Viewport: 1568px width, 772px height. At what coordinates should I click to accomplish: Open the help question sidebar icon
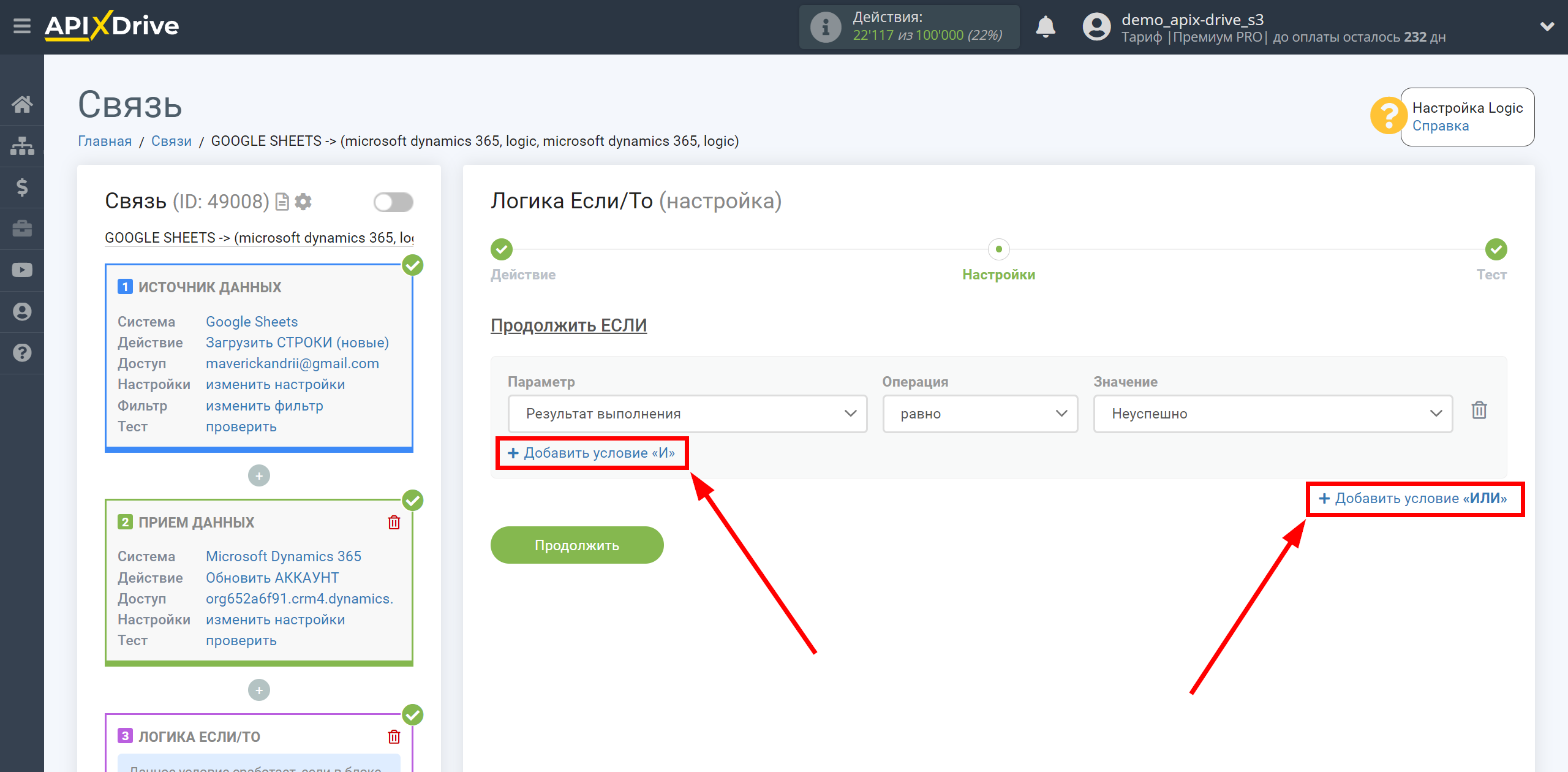click(x=22, y=353)
